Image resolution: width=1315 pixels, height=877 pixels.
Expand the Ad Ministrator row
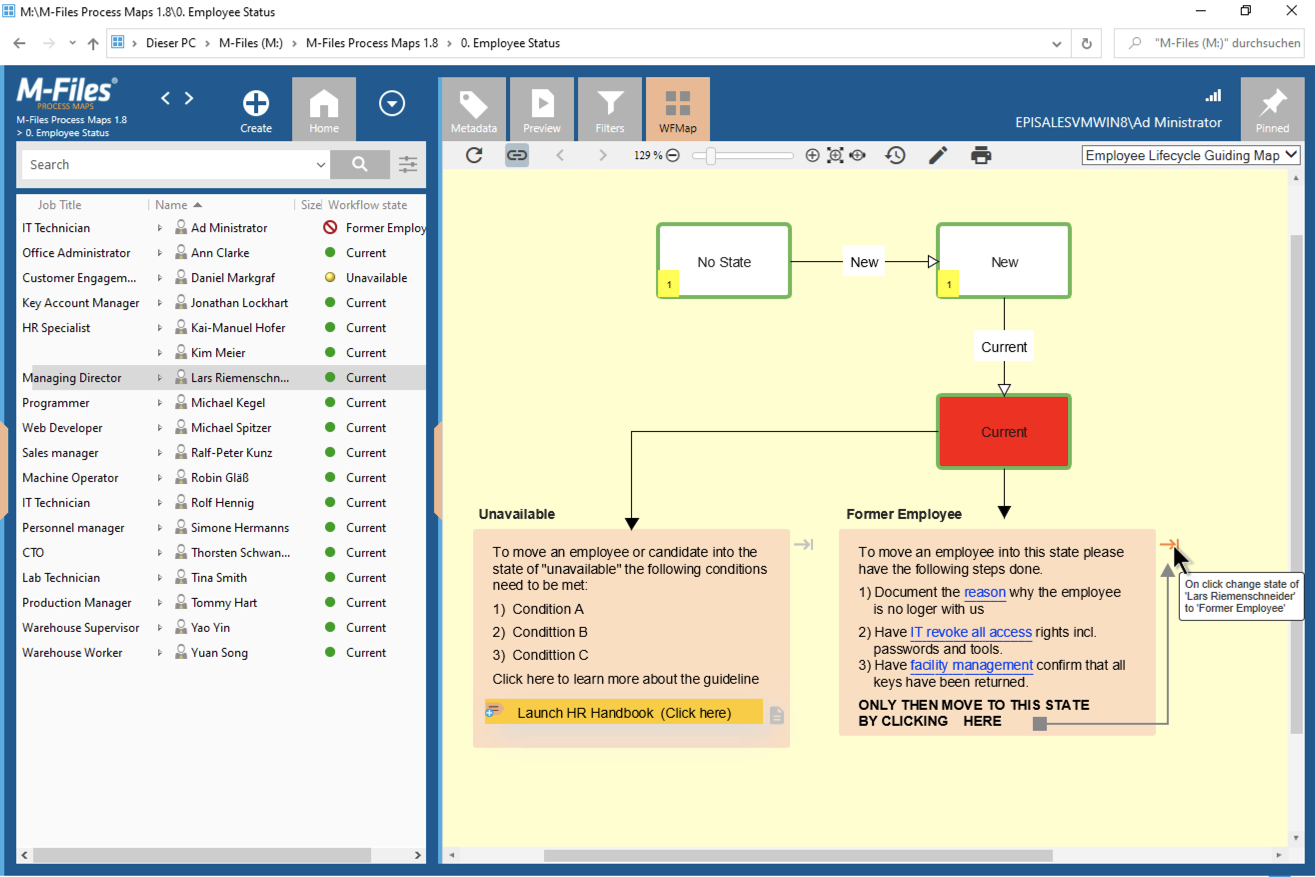click(160, 228)
